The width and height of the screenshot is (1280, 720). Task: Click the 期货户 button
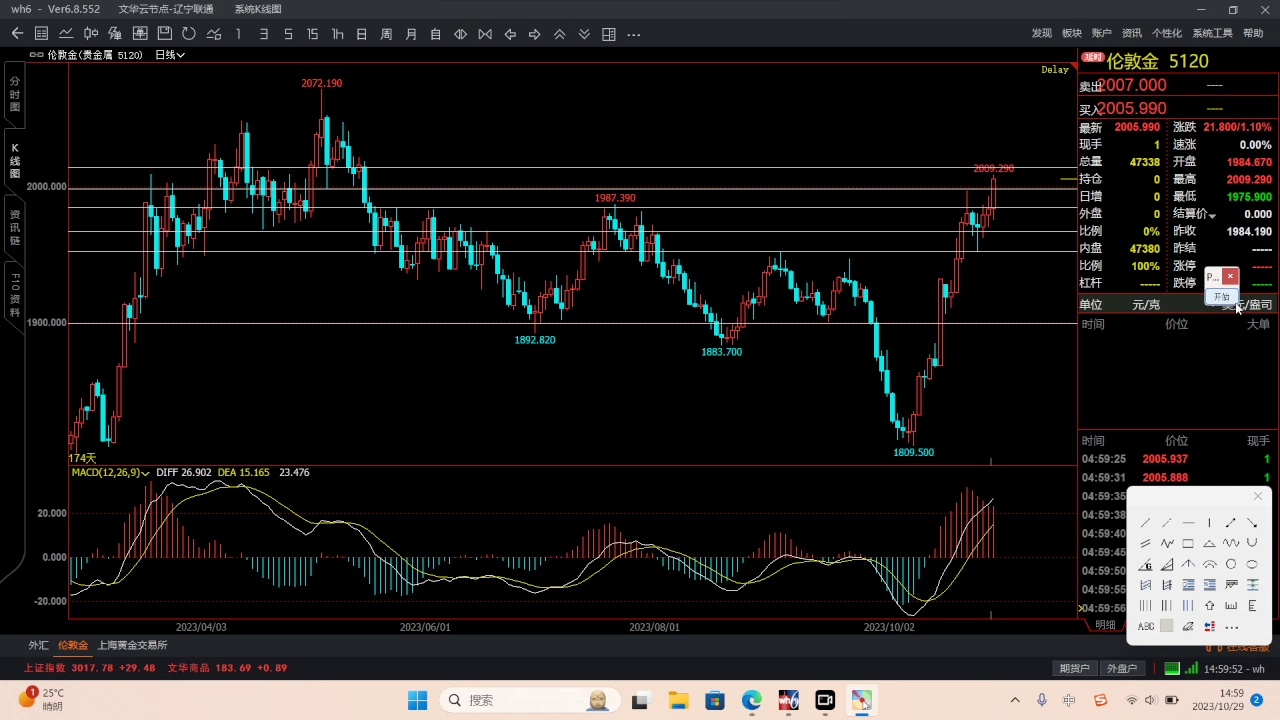click(1074, 668)
